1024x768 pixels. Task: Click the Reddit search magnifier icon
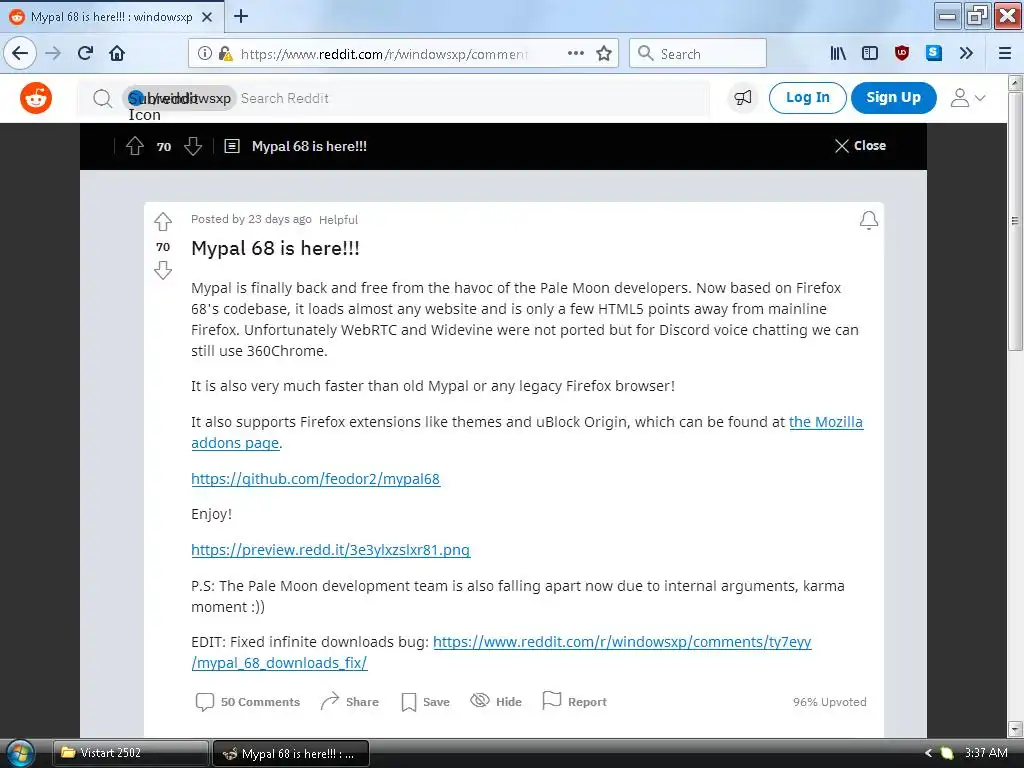point(103,99)
